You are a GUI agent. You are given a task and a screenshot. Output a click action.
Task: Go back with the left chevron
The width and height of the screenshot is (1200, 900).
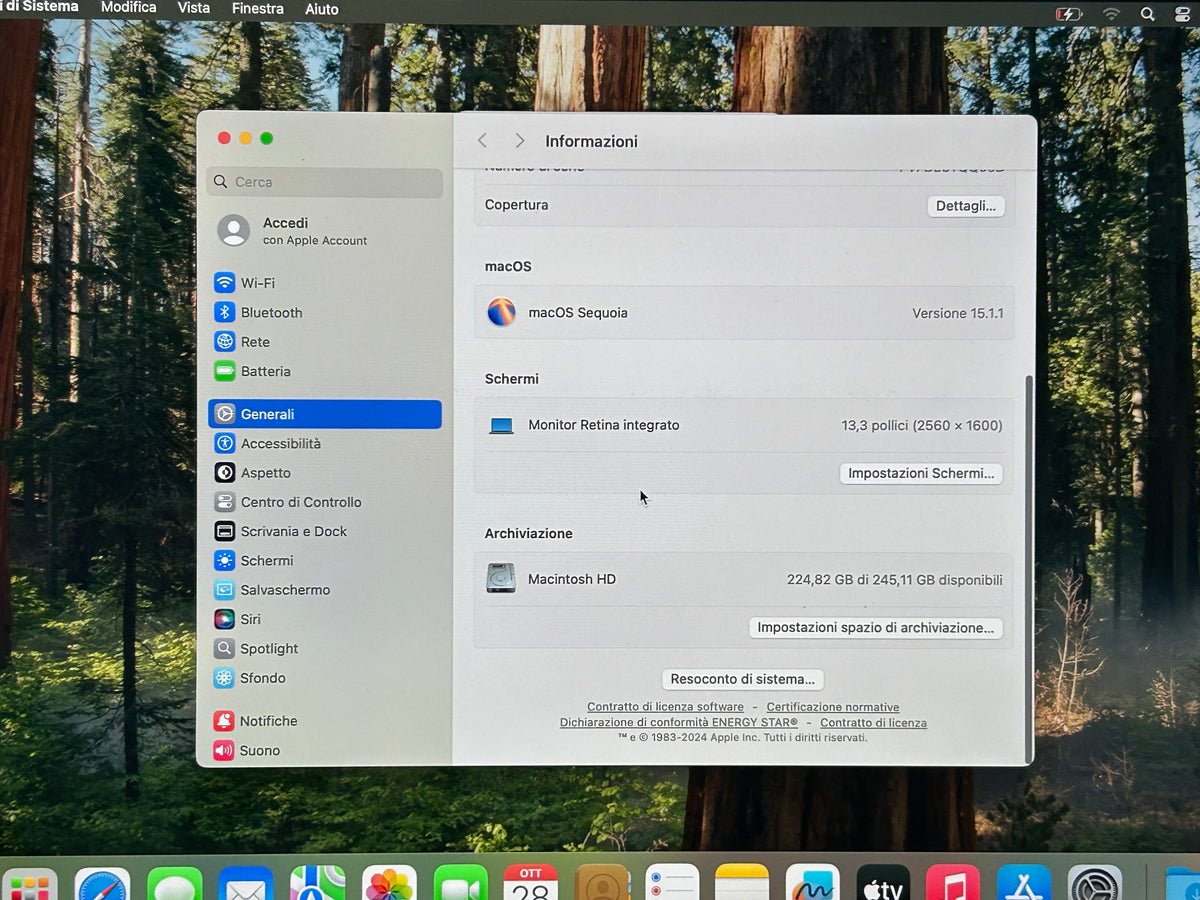[482, 141]
